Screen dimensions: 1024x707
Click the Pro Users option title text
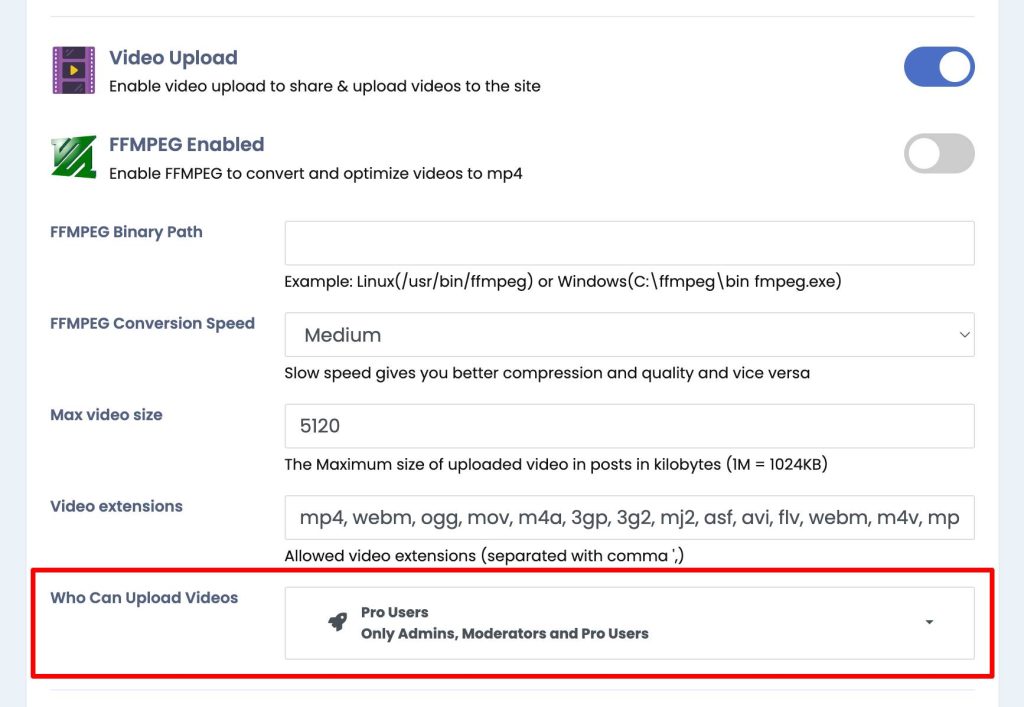(394, 612)
